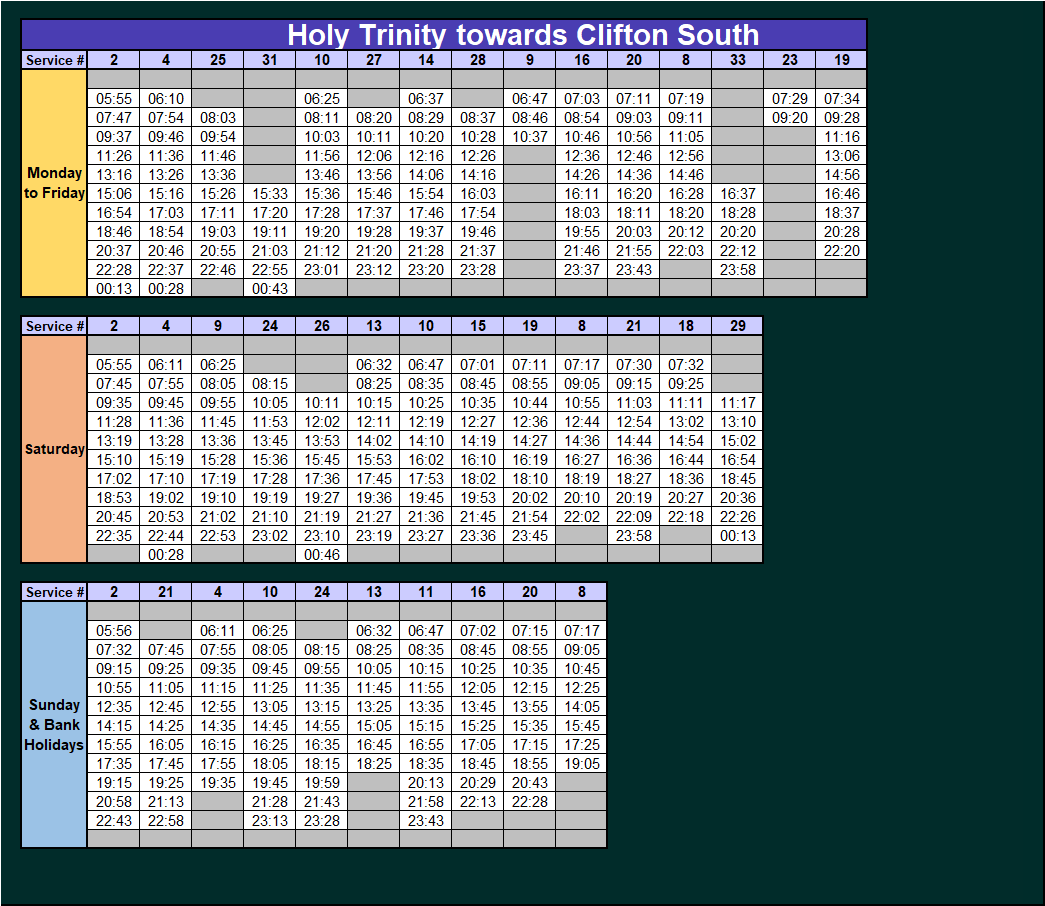This screenshot has height=906, width=1045.
Task: Click the 23:13 Sunday departure cell
Action: [270, 821]
